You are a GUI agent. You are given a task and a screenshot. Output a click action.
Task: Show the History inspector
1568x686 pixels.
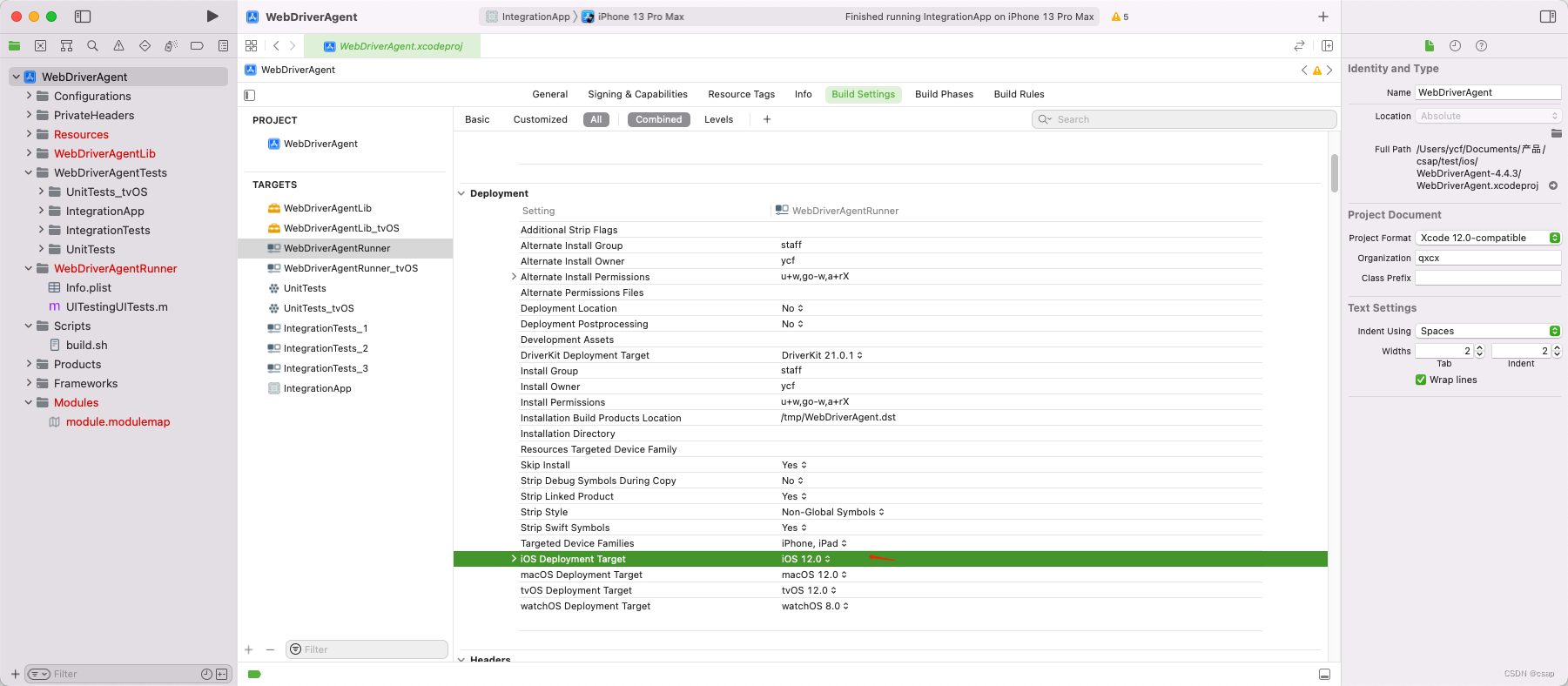click(x=1455, y=46)
